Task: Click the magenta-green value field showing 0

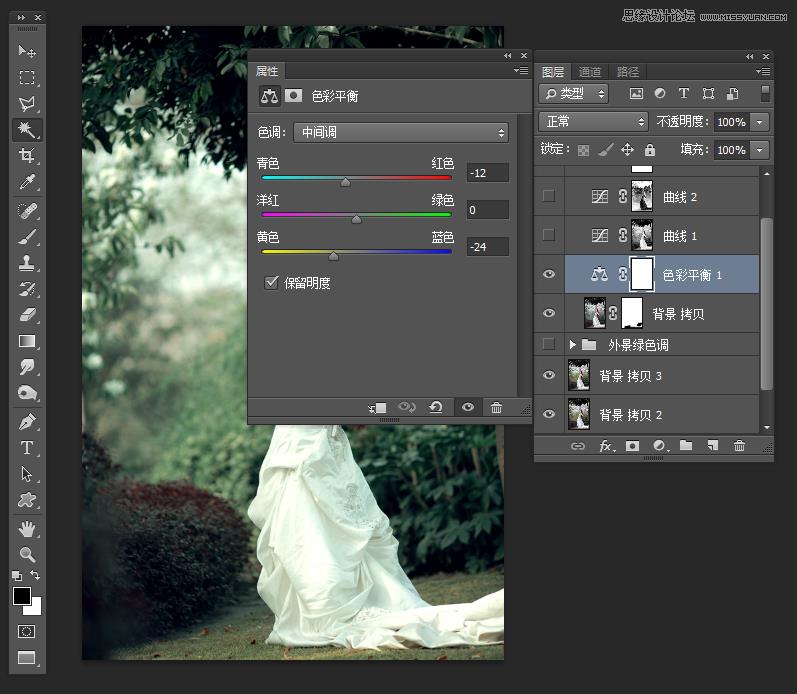Action: click(x=487, y=209)
